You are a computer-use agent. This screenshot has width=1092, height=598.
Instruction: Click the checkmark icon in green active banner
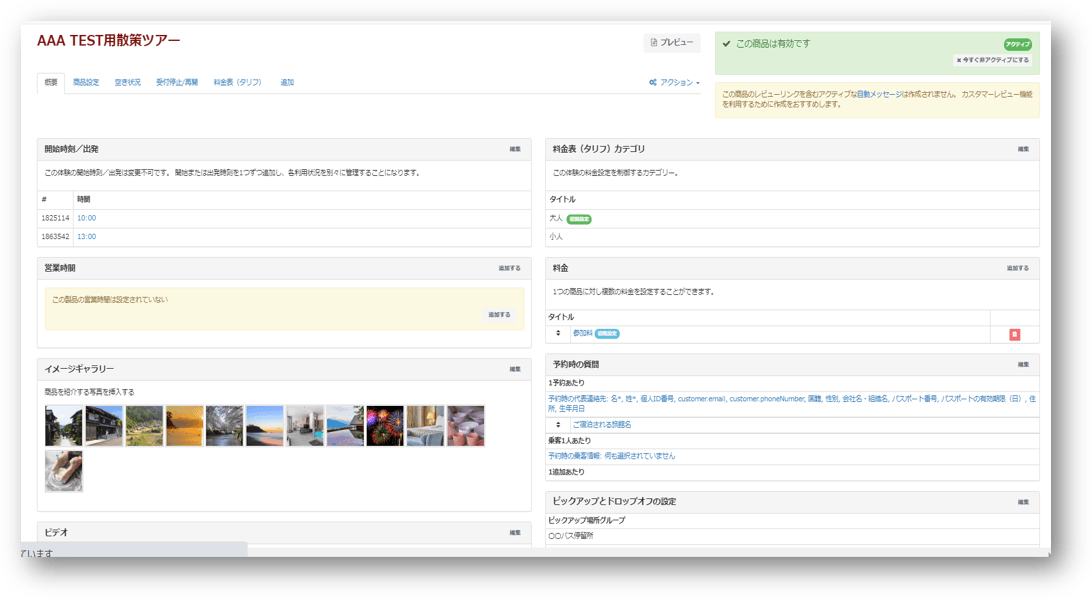point(726,44)
